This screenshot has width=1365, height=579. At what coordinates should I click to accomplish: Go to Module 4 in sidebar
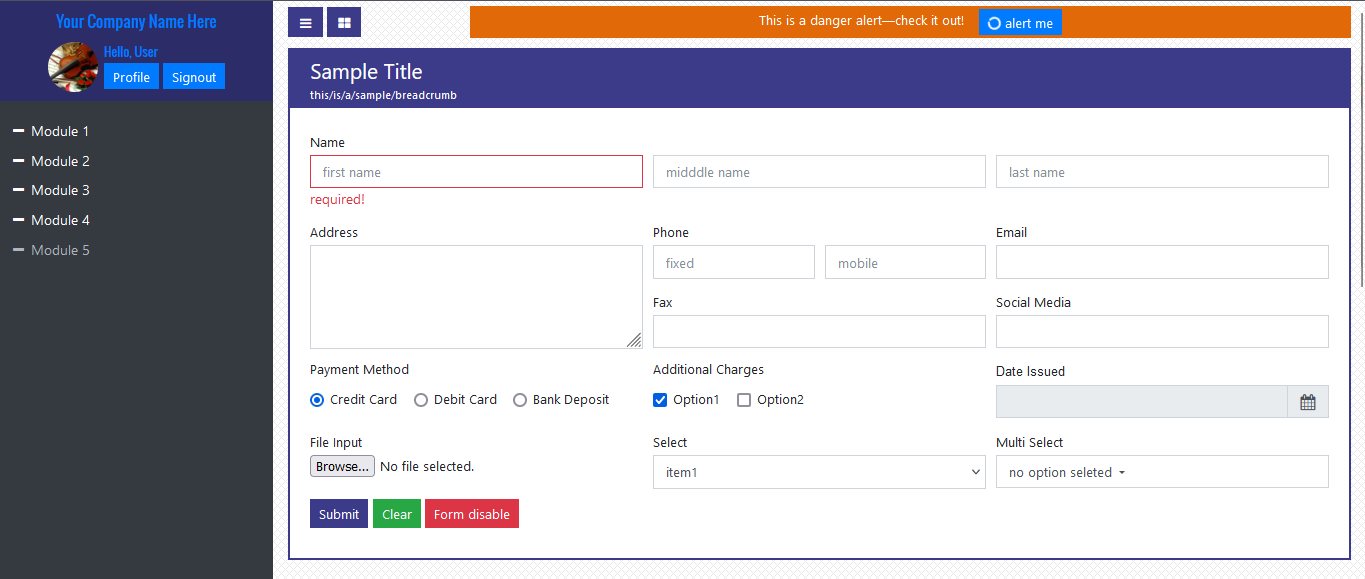(60, 220)
